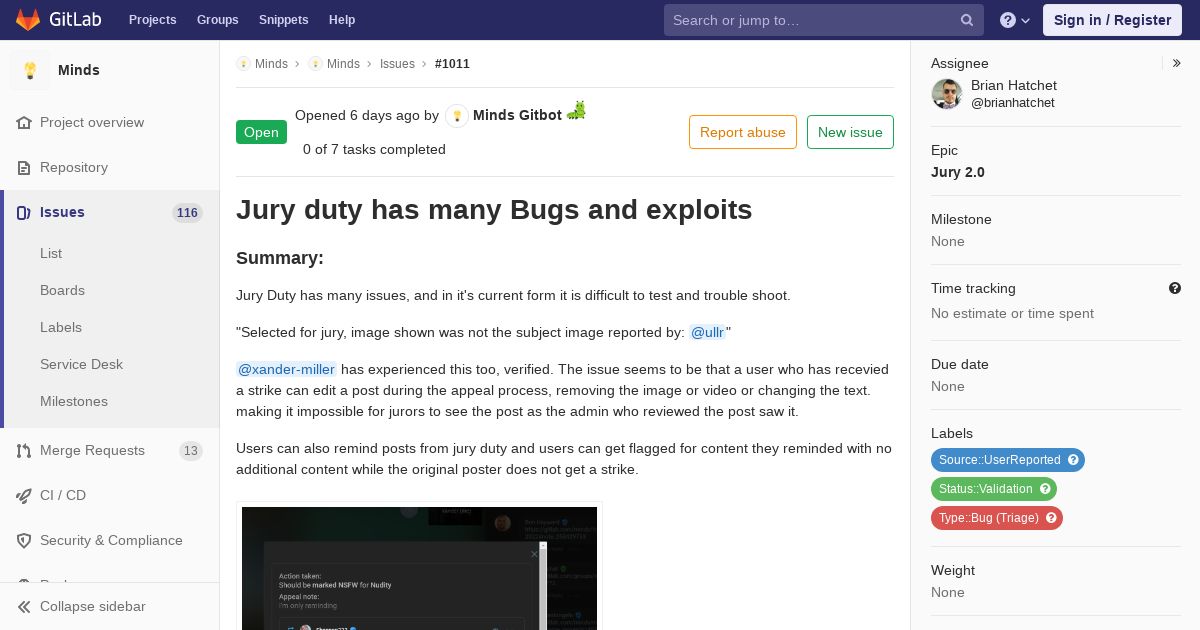Screen dimensions: 1200x630
Task: Open the Minds project title link in the sidebar
Action: (x=79, y=70)
